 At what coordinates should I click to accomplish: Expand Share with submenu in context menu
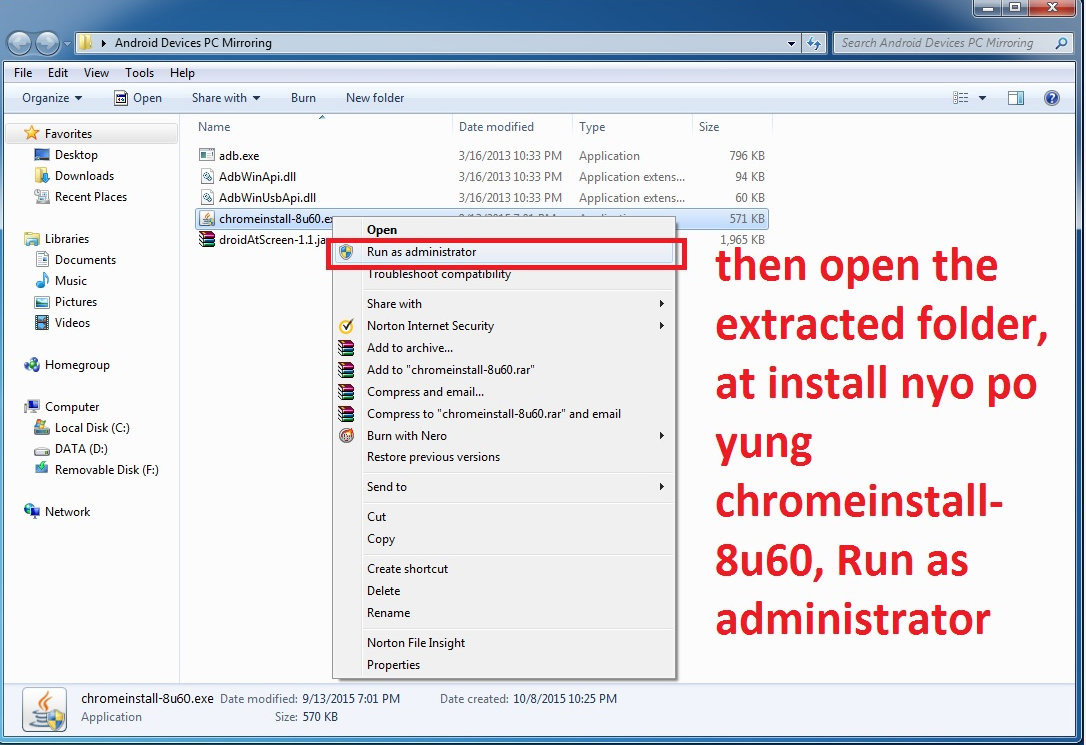(x=661, y=303)
